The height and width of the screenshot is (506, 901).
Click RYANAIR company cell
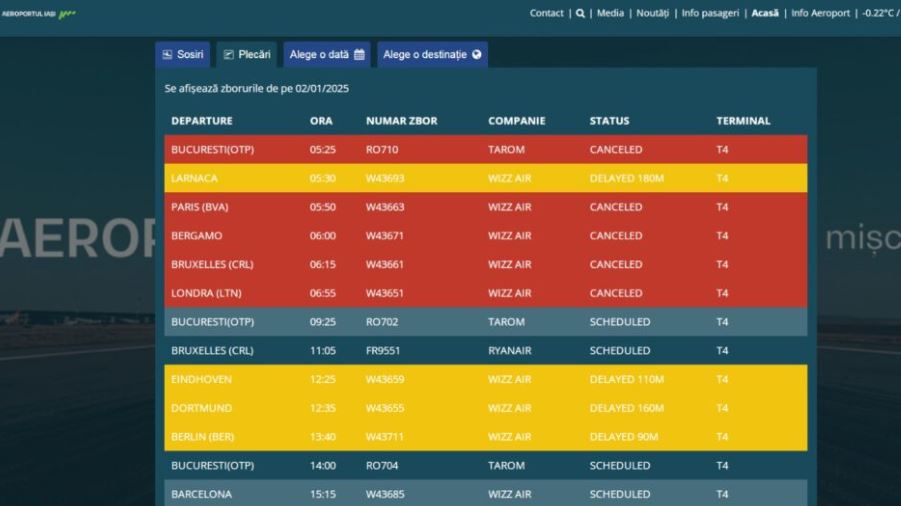pos(510,351)
